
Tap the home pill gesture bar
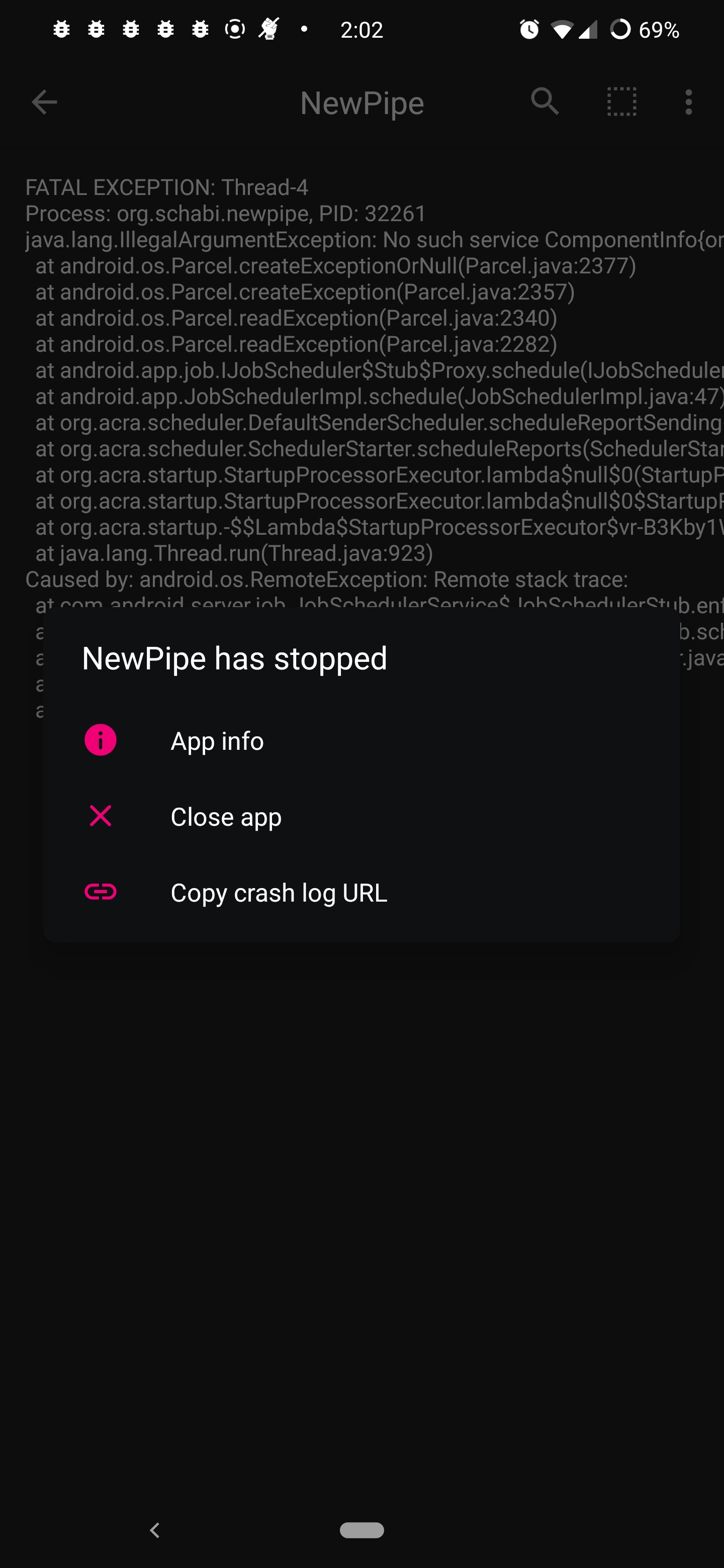(x=361, y=1530)
